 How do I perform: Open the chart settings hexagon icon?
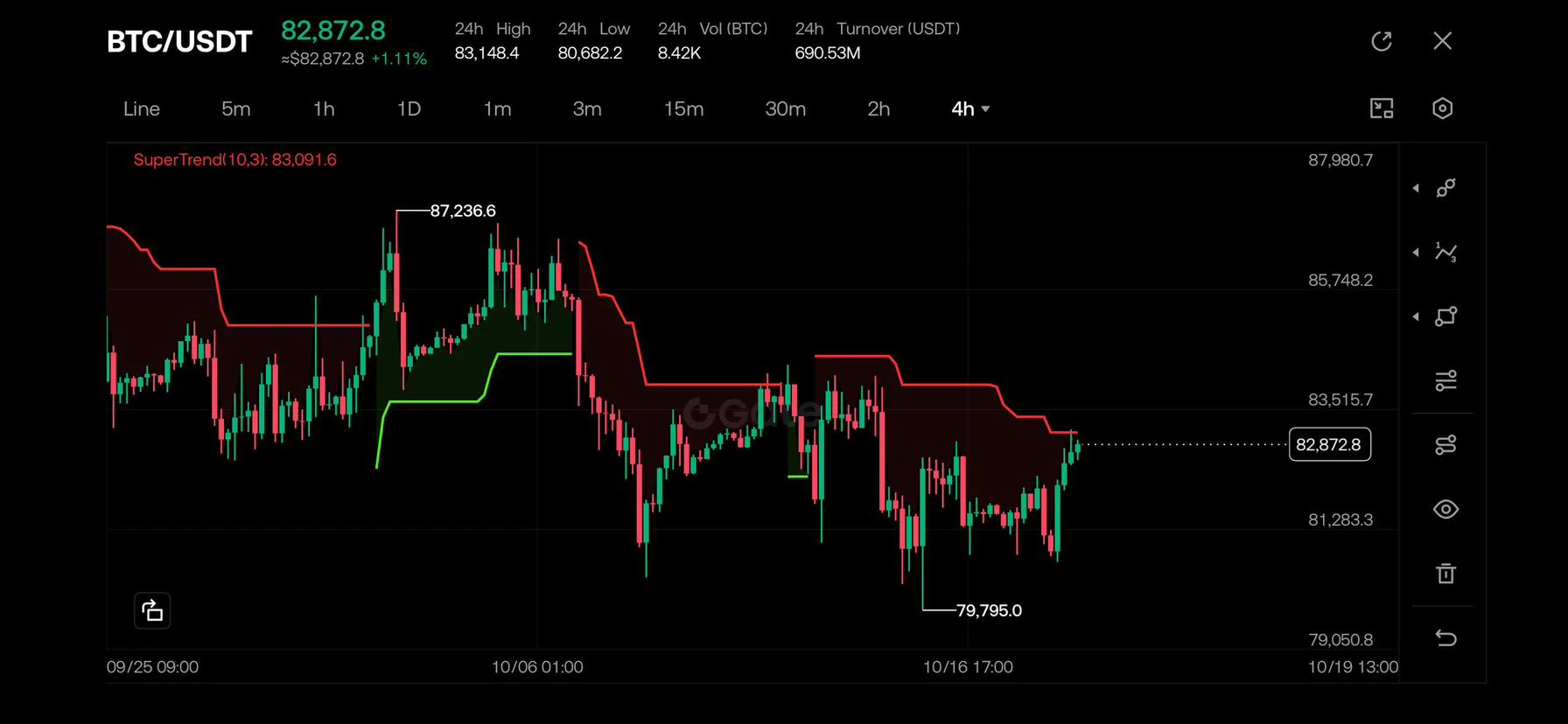tap(1443, 108)
